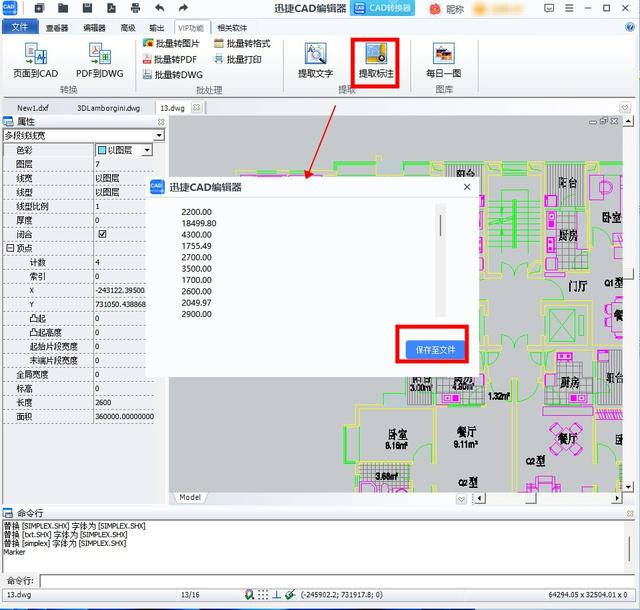Select 批量打印 batch print tool

pyautogui.click(x=238, y=60)
